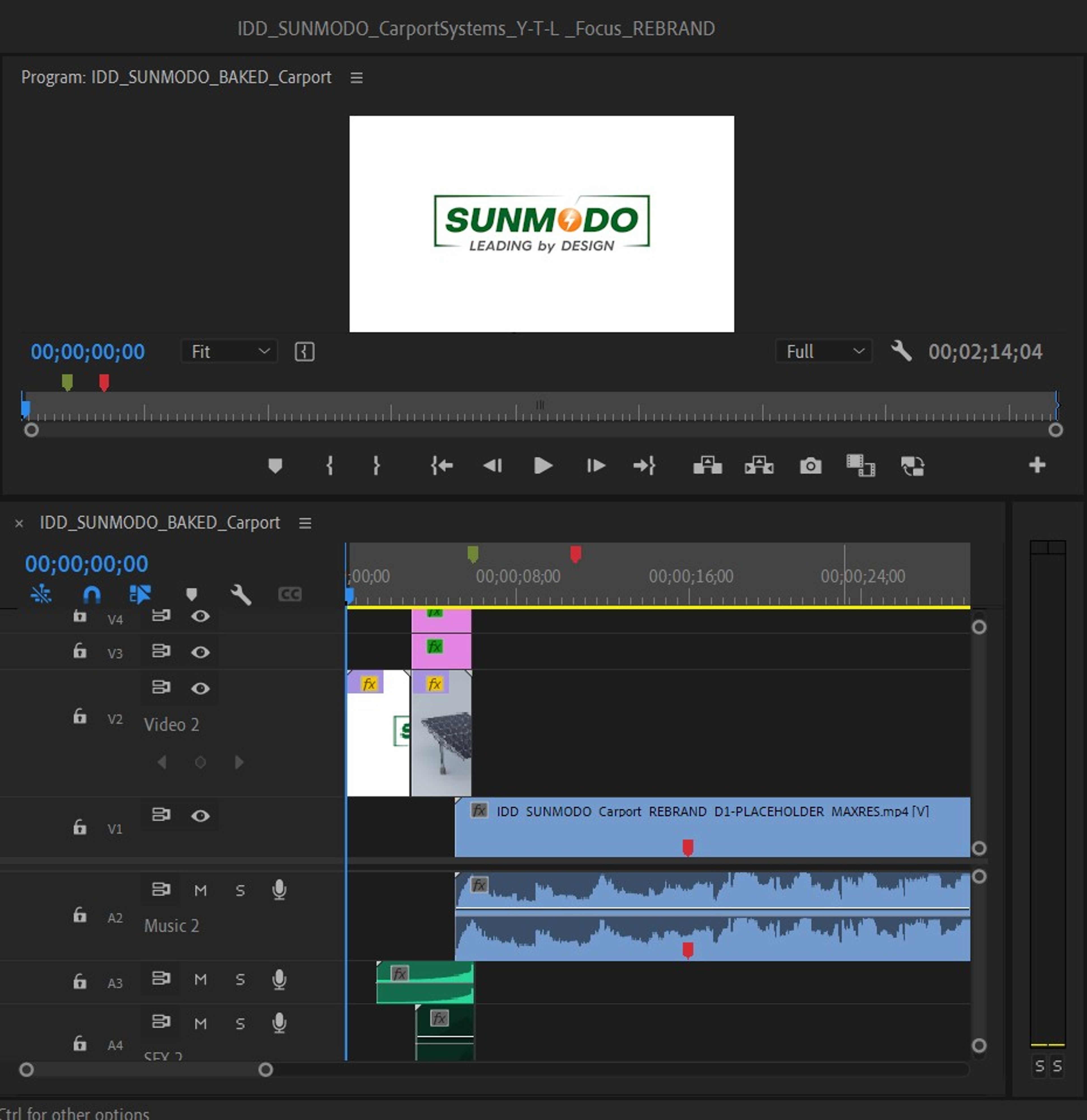Click the green marker on timeline ruler

pos(473,554)
